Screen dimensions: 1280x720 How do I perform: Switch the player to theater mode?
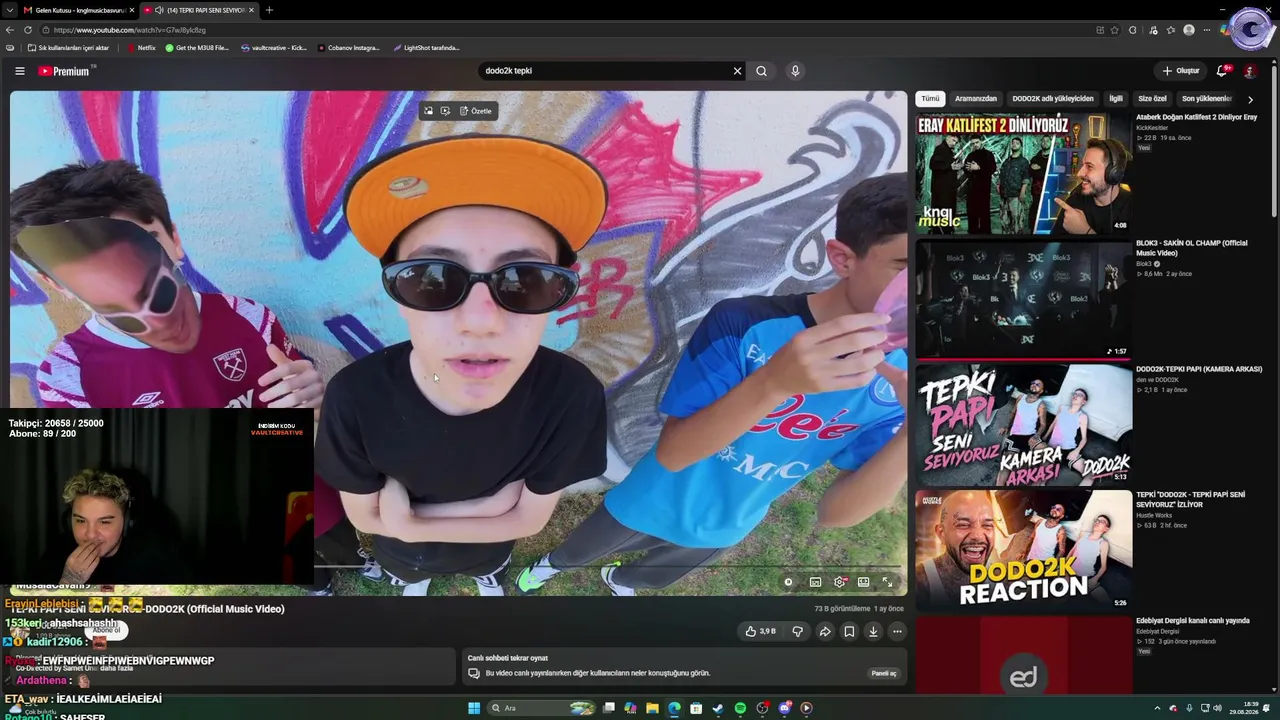point(863,582)
